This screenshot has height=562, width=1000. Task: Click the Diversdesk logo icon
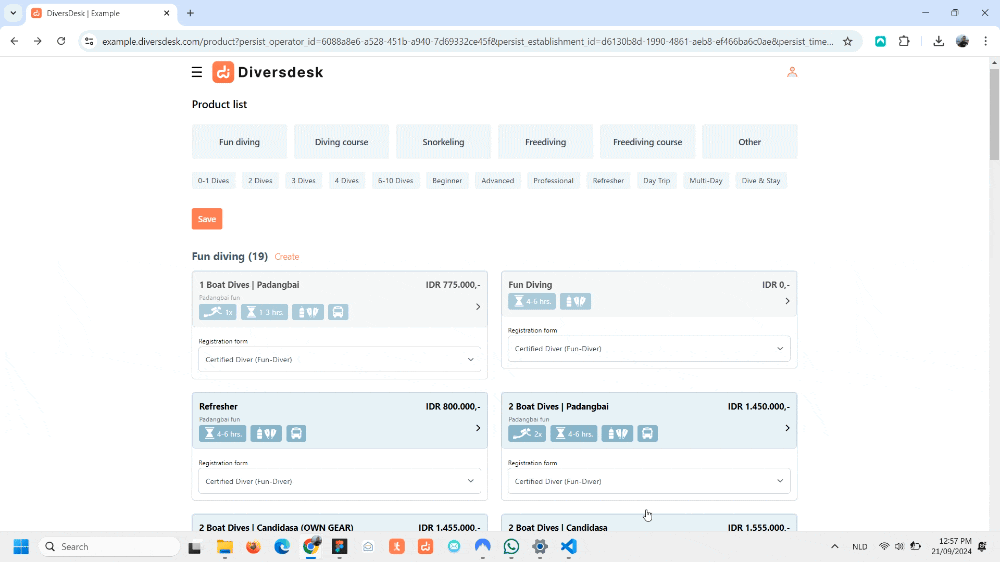[223, 72]
